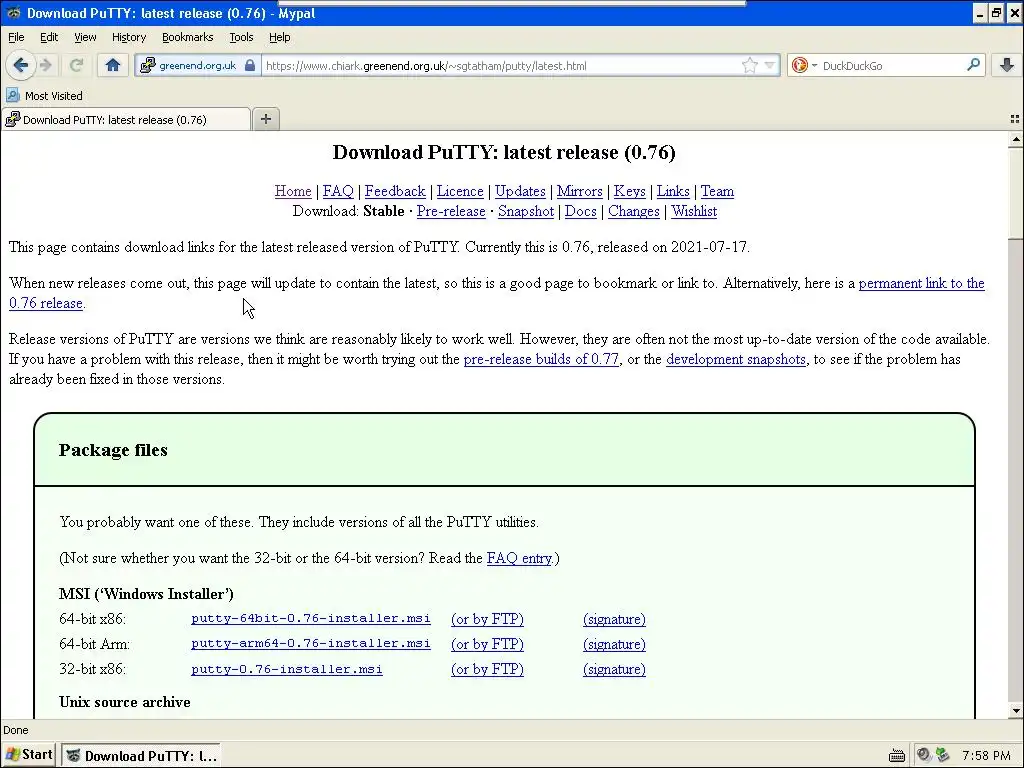The height and width of the screenshot is (768, 1024).
Task: Open signature link for 32-bit x86
Action: click(x=615, y=669)
